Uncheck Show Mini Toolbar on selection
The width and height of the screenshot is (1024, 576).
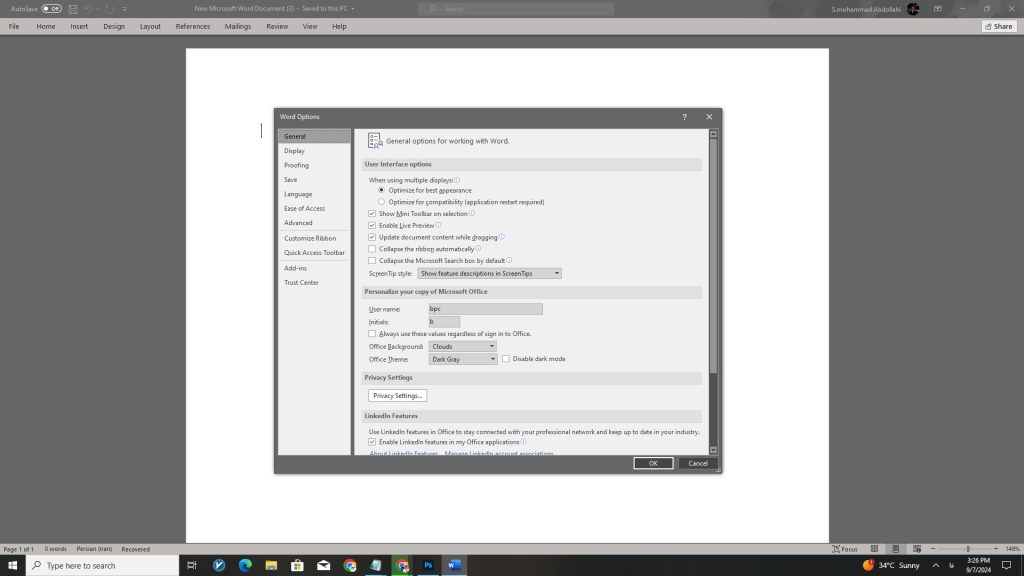(372, 213)
